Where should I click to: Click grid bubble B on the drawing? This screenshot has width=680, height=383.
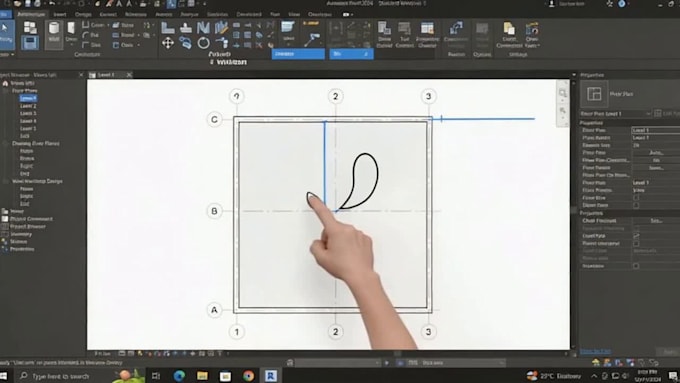(214, 211)
